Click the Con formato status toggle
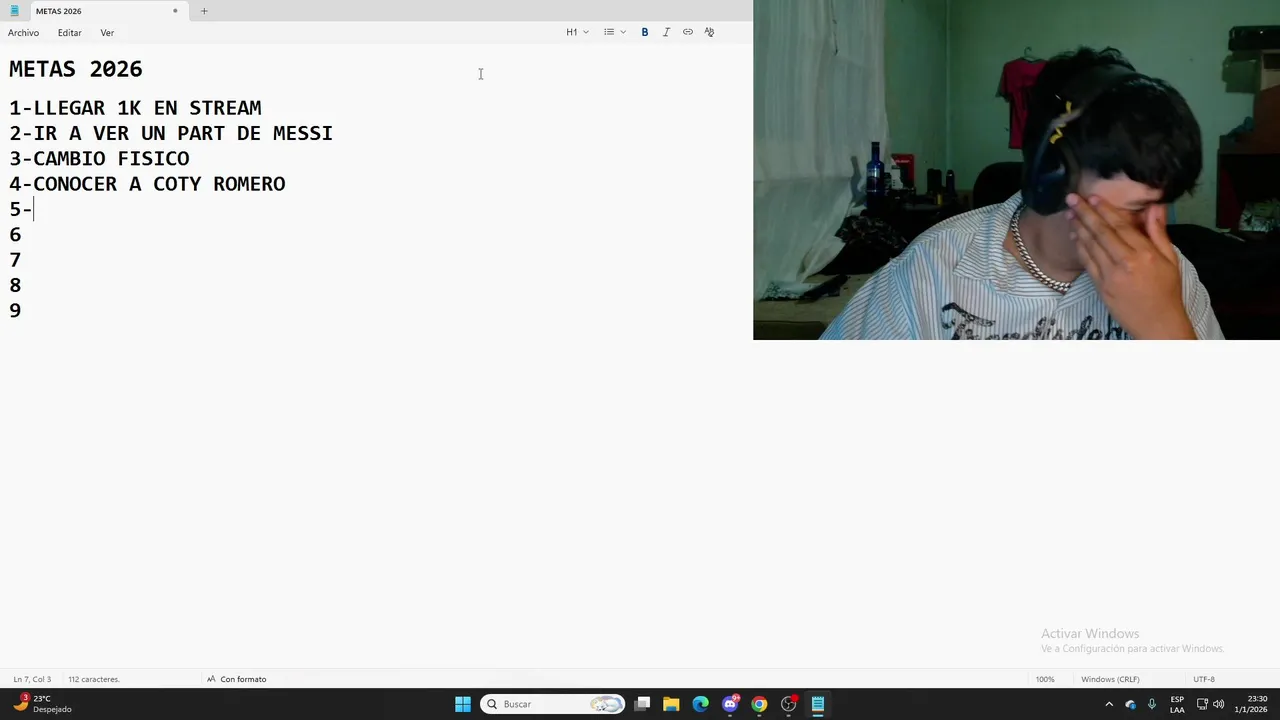This screenshot has width=1280, height=720. click(237, 679)
